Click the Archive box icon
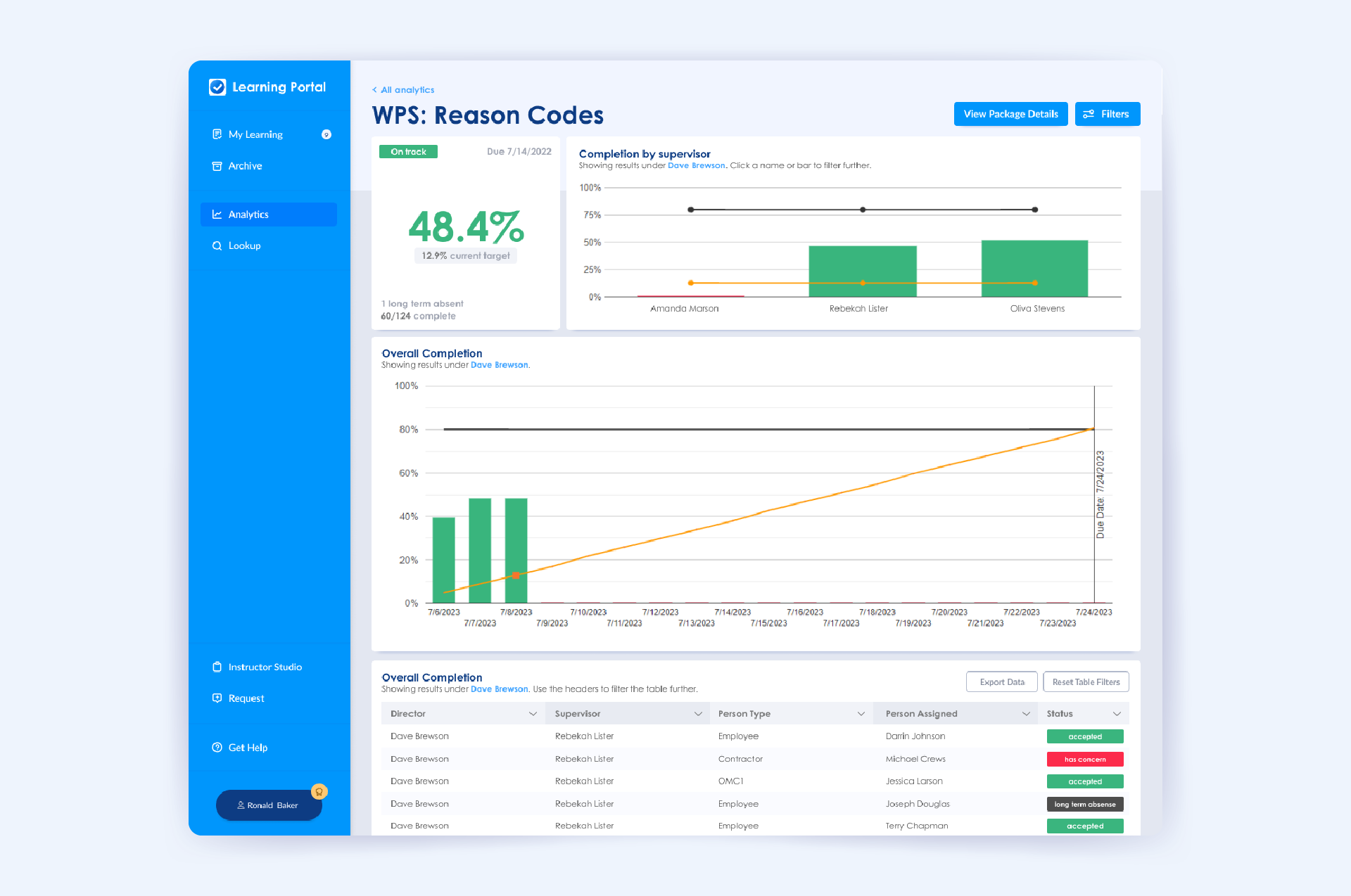Viewport: 1351px width, 896px height. [x=217, y=166]
